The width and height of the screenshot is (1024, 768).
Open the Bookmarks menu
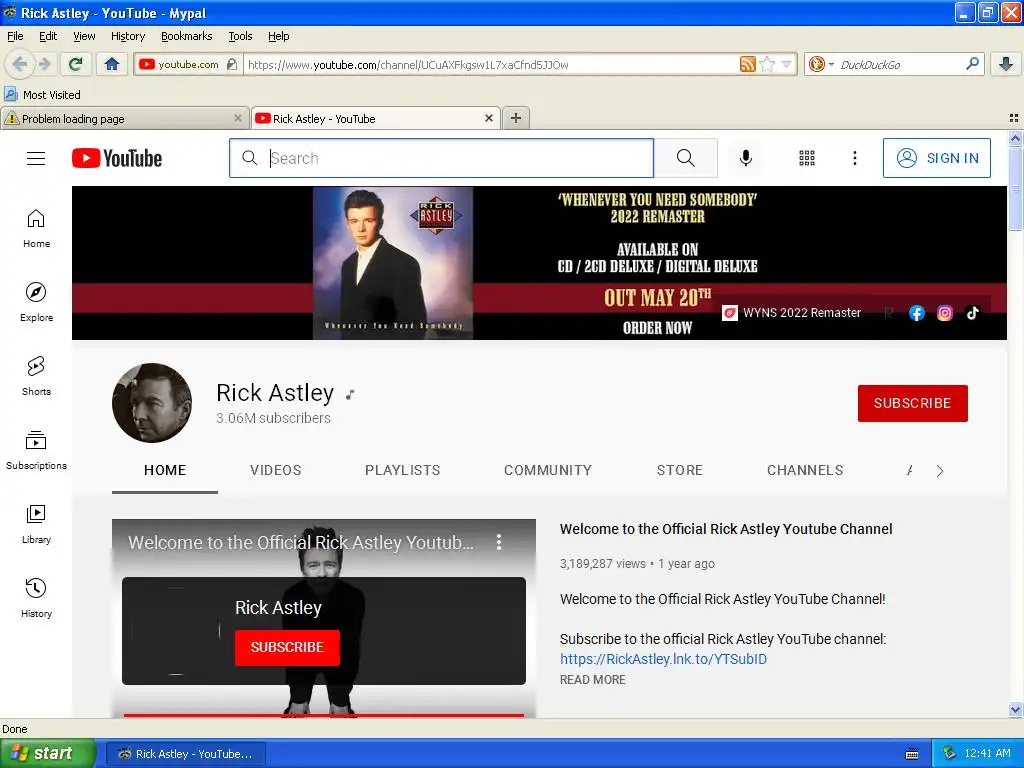pos(186,36)
